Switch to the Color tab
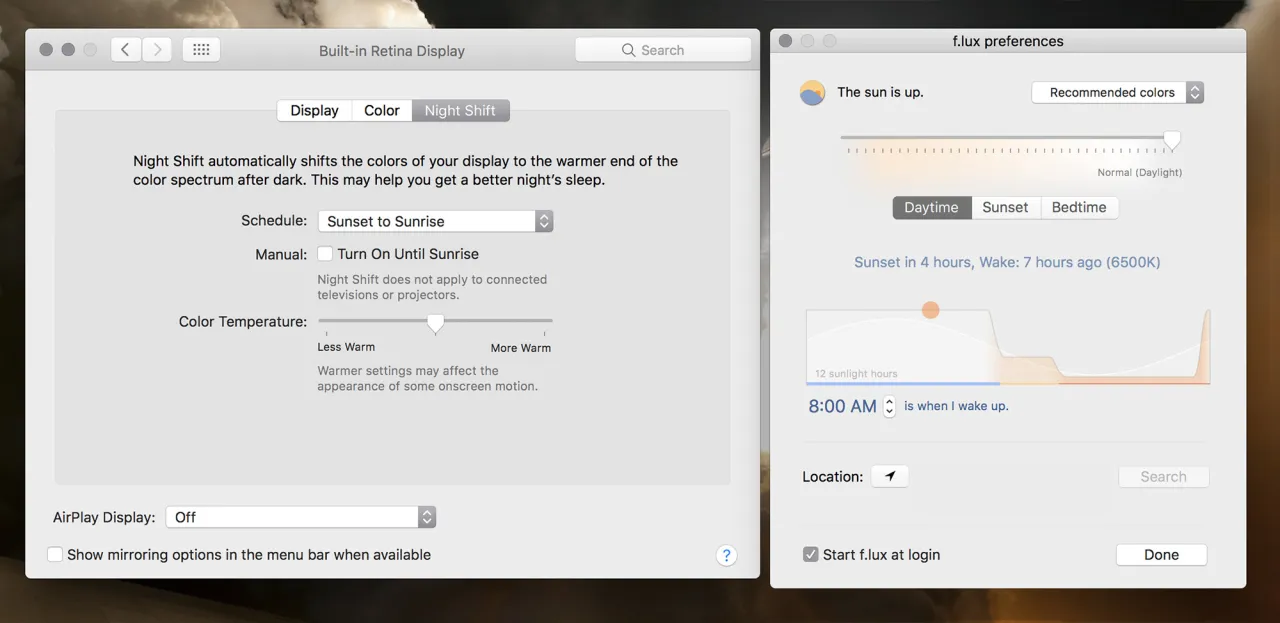The image size is (1280, 623). (x=381, y=110)
